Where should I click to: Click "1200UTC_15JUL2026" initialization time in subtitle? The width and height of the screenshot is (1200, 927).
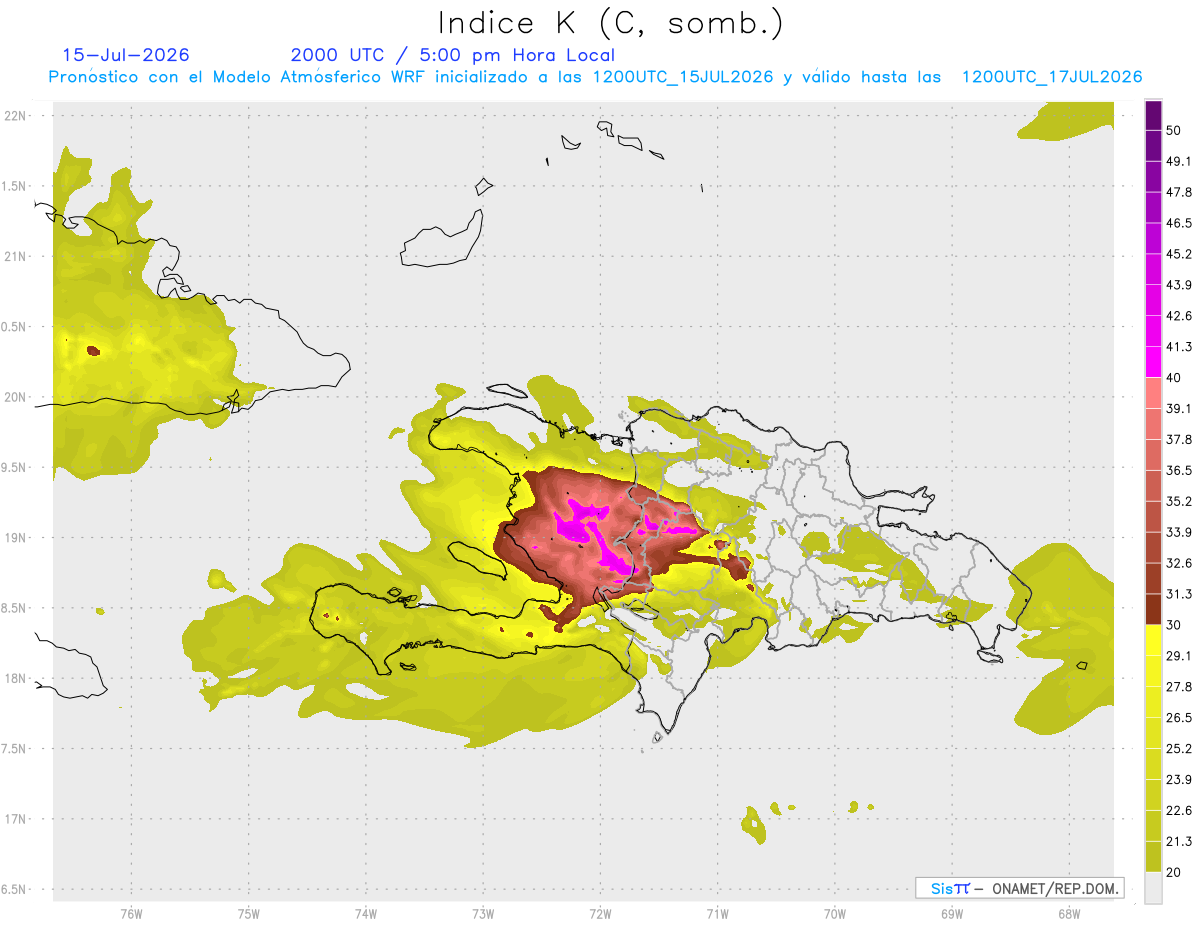coord(683,77)
